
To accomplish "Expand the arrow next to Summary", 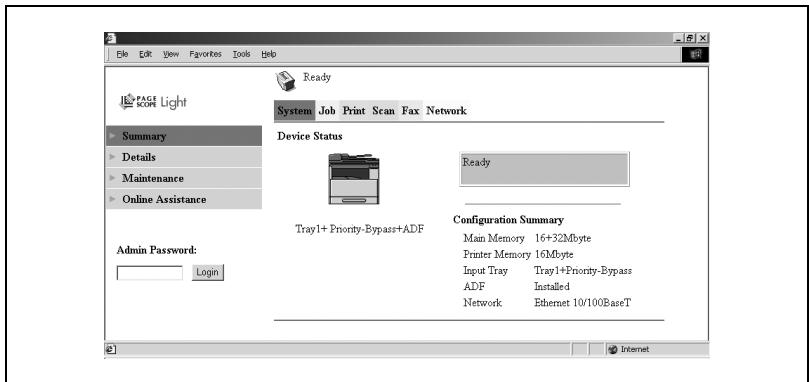I will coord(112,136).
